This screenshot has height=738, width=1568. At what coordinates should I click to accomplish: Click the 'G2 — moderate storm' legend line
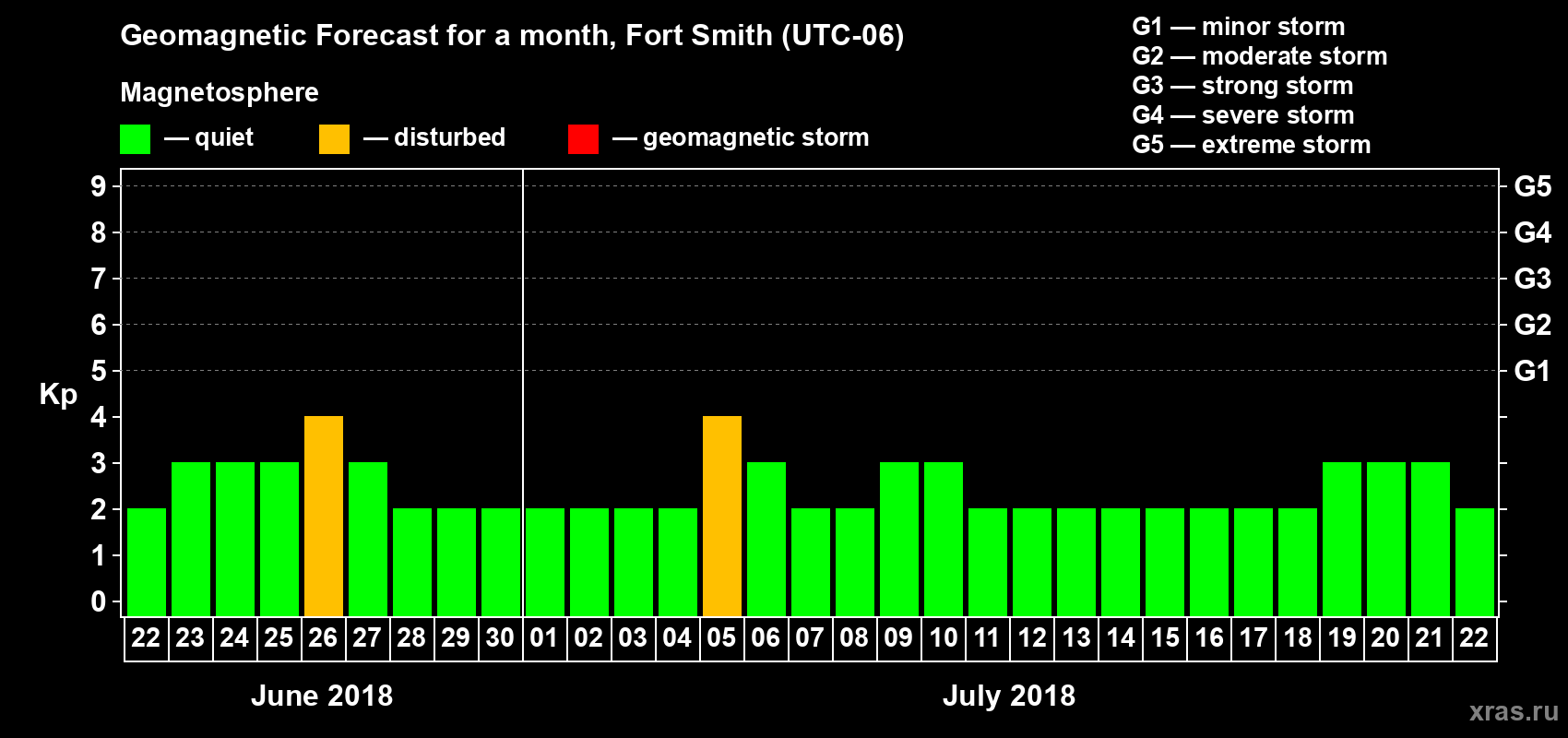1260,56
